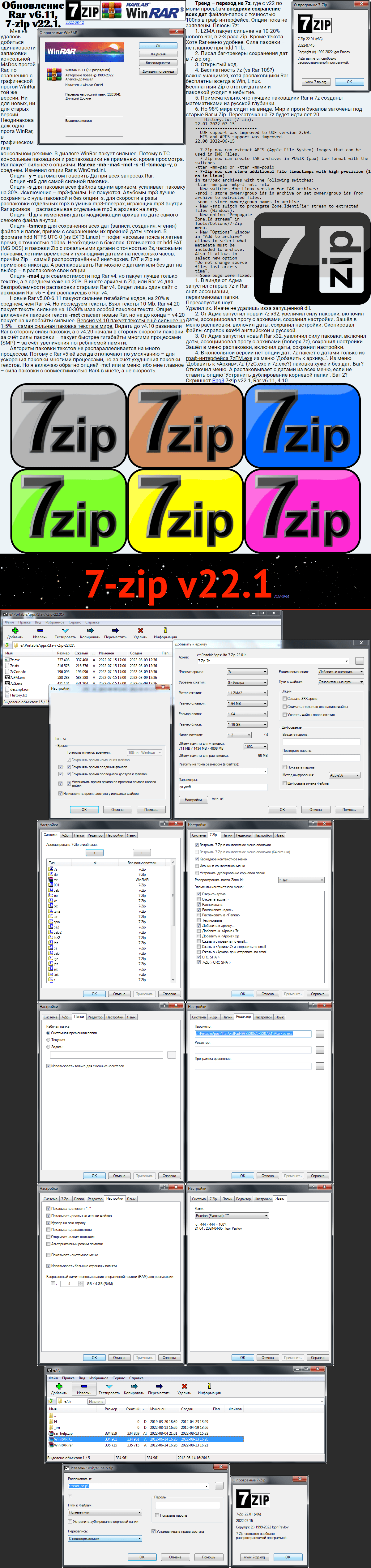Toggle Шифровать имена файлов checkbox
The height and width of the screenshot is (1568, 371).
(285, 783)
